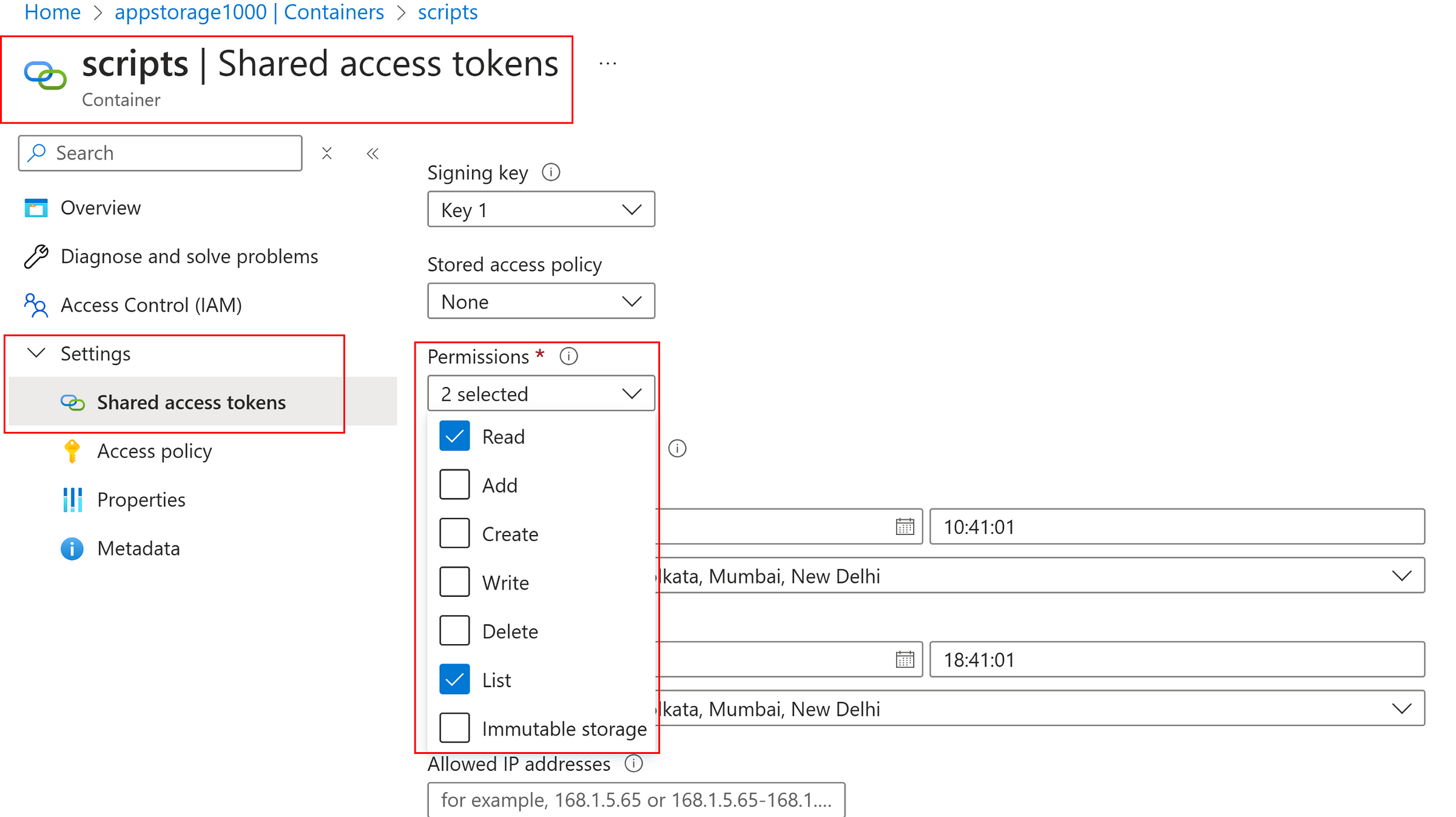Click the Home breadcrumb link

[x=52, y=12]
